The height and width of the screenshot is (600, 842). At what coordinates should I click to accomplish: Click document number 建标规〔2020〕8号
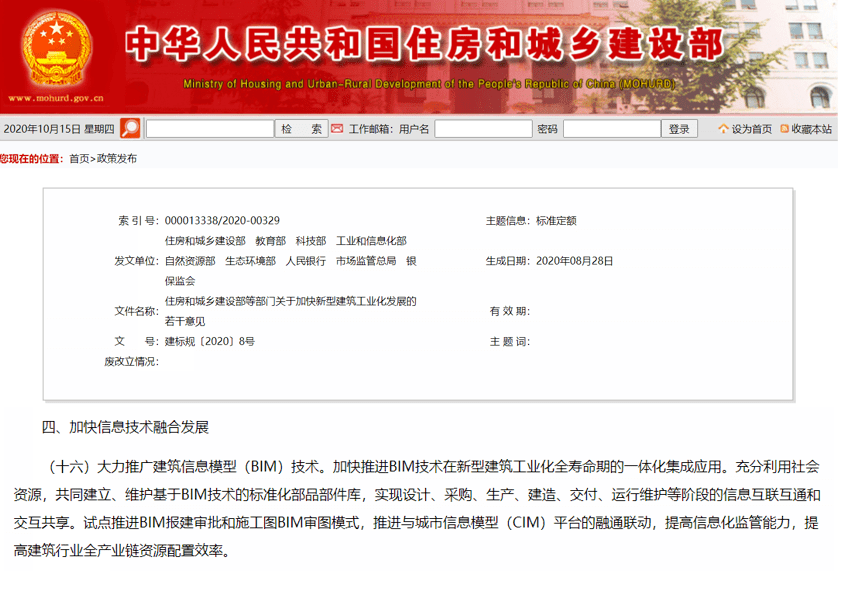point(210,341)
